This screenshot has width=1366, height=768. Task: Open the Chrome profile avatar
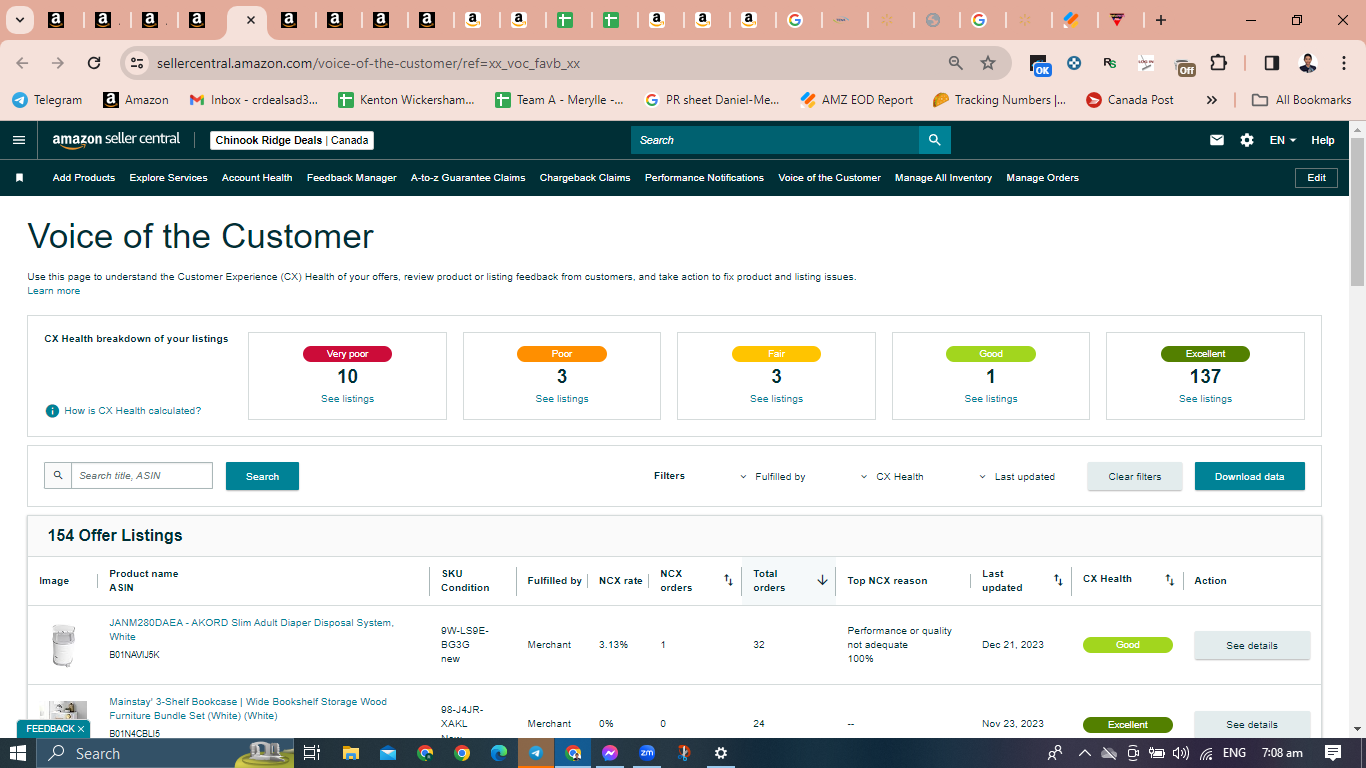pos(1308,63)
